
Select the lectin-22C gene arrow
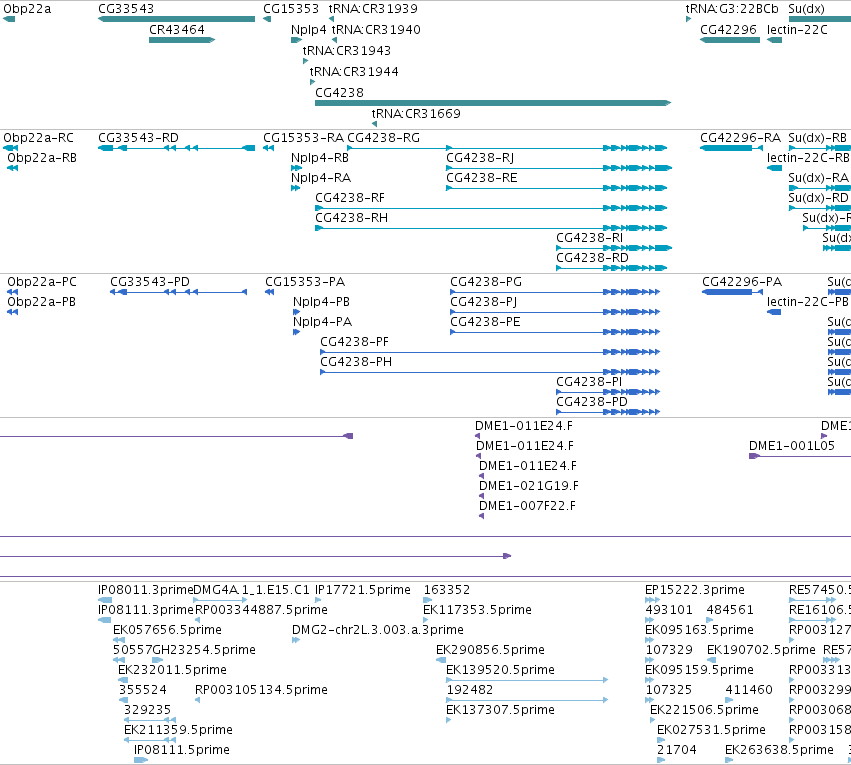(x=774, y=40)
